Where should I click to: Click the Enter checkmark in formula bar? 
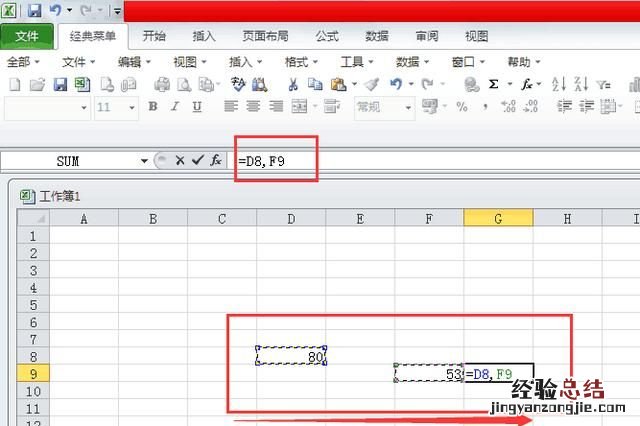197,160
